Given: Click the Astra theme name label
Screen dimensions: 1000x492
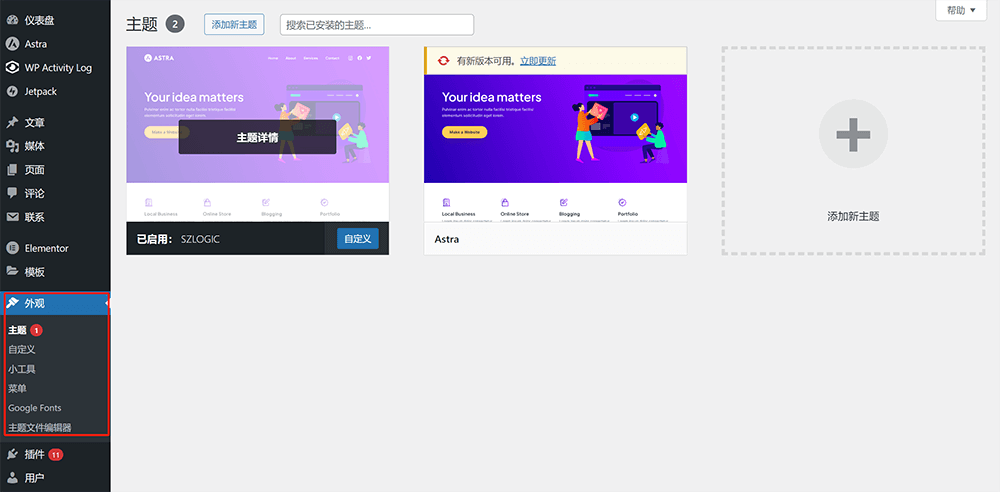Looking at the screenshot, I should coord(446,239).
